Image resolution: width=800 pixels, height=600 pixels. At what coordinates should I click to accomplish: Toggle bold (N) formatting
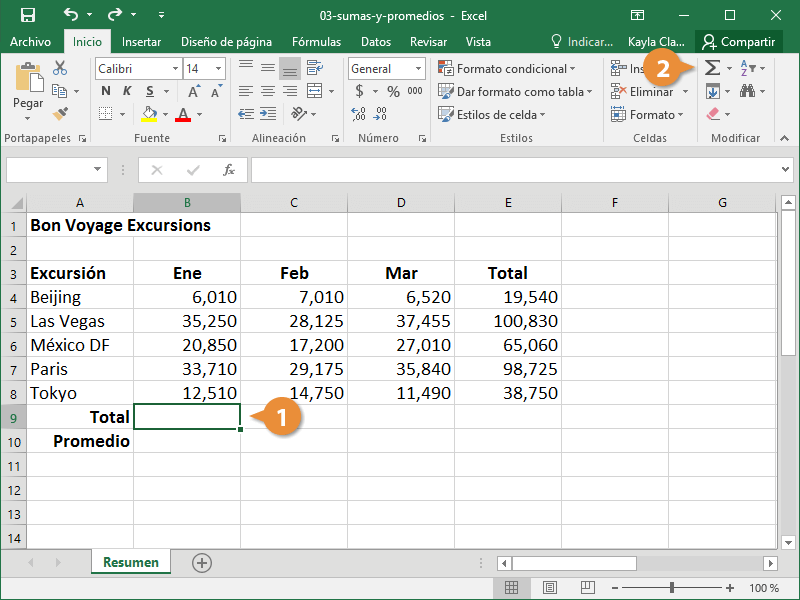coord(106,92)
